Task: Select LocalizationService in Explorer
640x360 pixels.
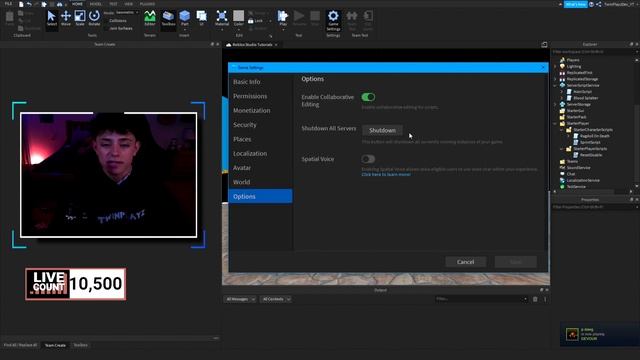Action: tap(580, 180)
